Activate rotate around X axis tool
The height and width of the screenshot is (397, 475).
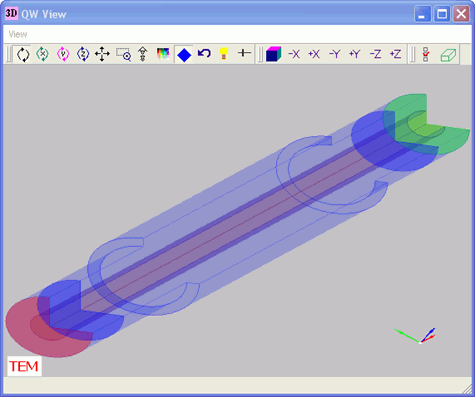pos(43,54)
